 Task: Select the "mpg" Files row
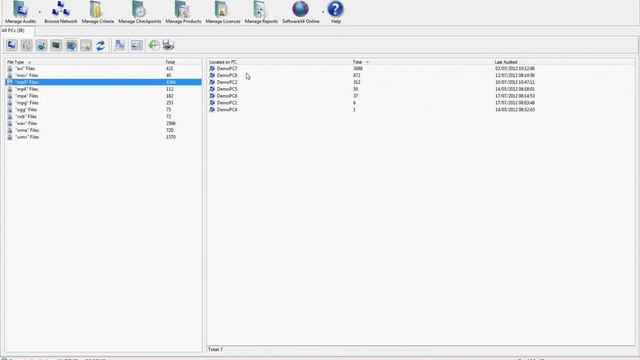coord(103,103)
